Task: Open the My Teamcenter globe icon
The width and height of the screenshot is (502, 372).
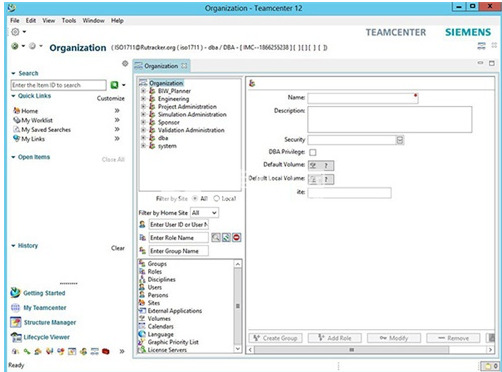Action: (x=15, y=307)
